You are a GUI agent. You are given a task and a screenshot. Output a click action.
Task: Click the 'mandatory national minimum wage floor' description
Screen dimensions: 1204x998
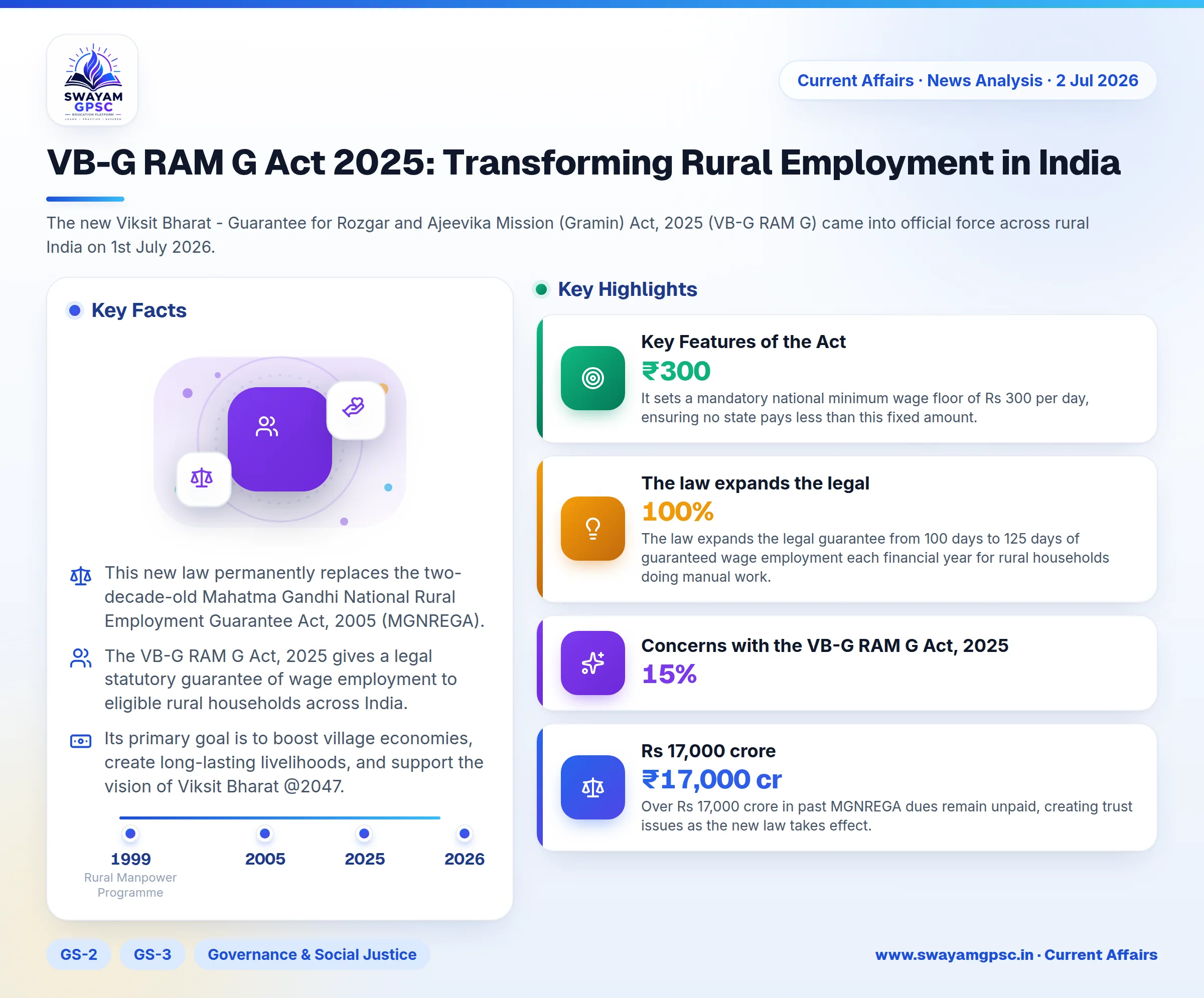coord(864,408)
